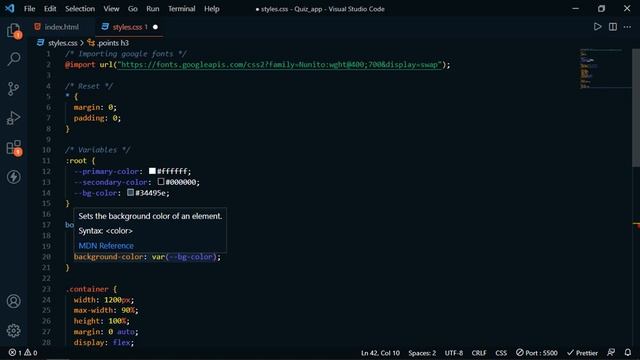Click styles.css in the breadcrumb
Screen dimensions: 640x360
[62, 43]
